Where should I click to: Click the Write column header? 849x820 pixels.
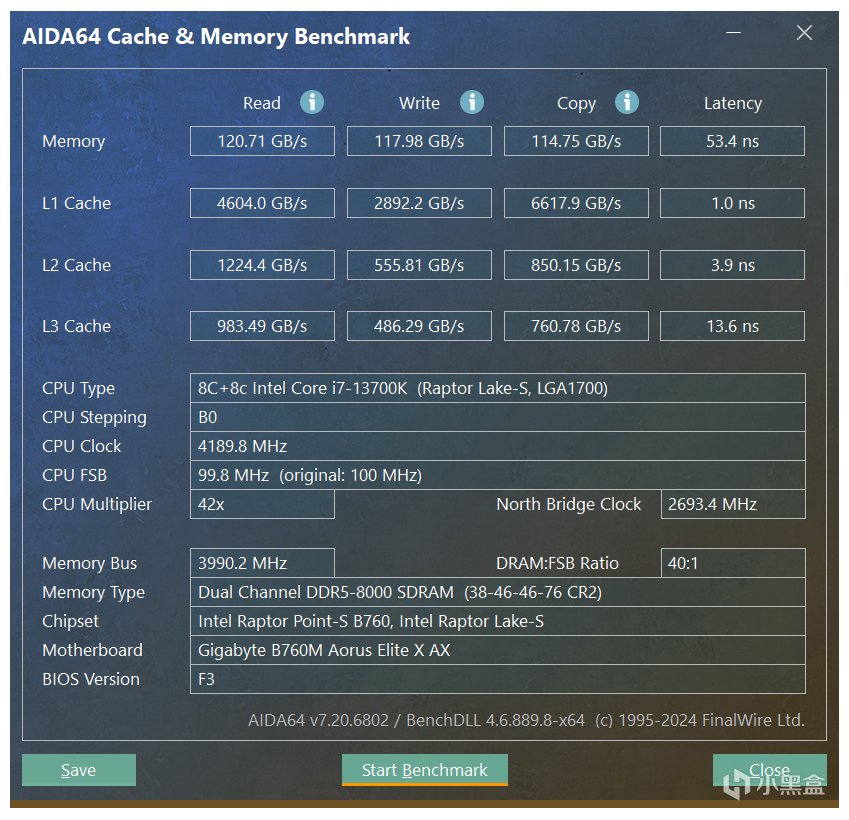[420, 103]
